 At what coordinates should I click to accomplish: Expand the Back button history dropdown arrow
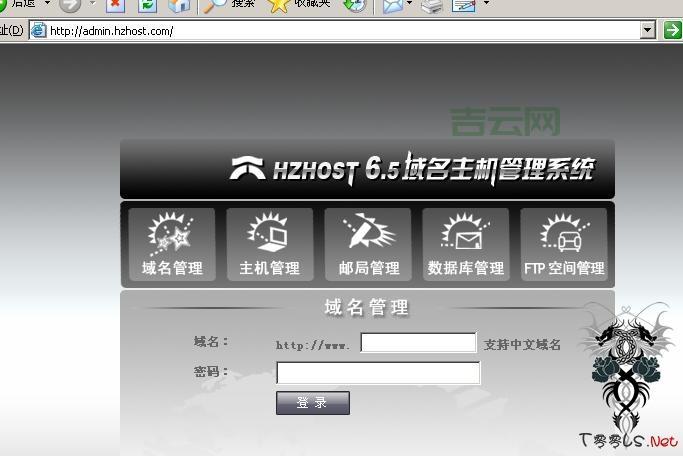click(47, 5)
